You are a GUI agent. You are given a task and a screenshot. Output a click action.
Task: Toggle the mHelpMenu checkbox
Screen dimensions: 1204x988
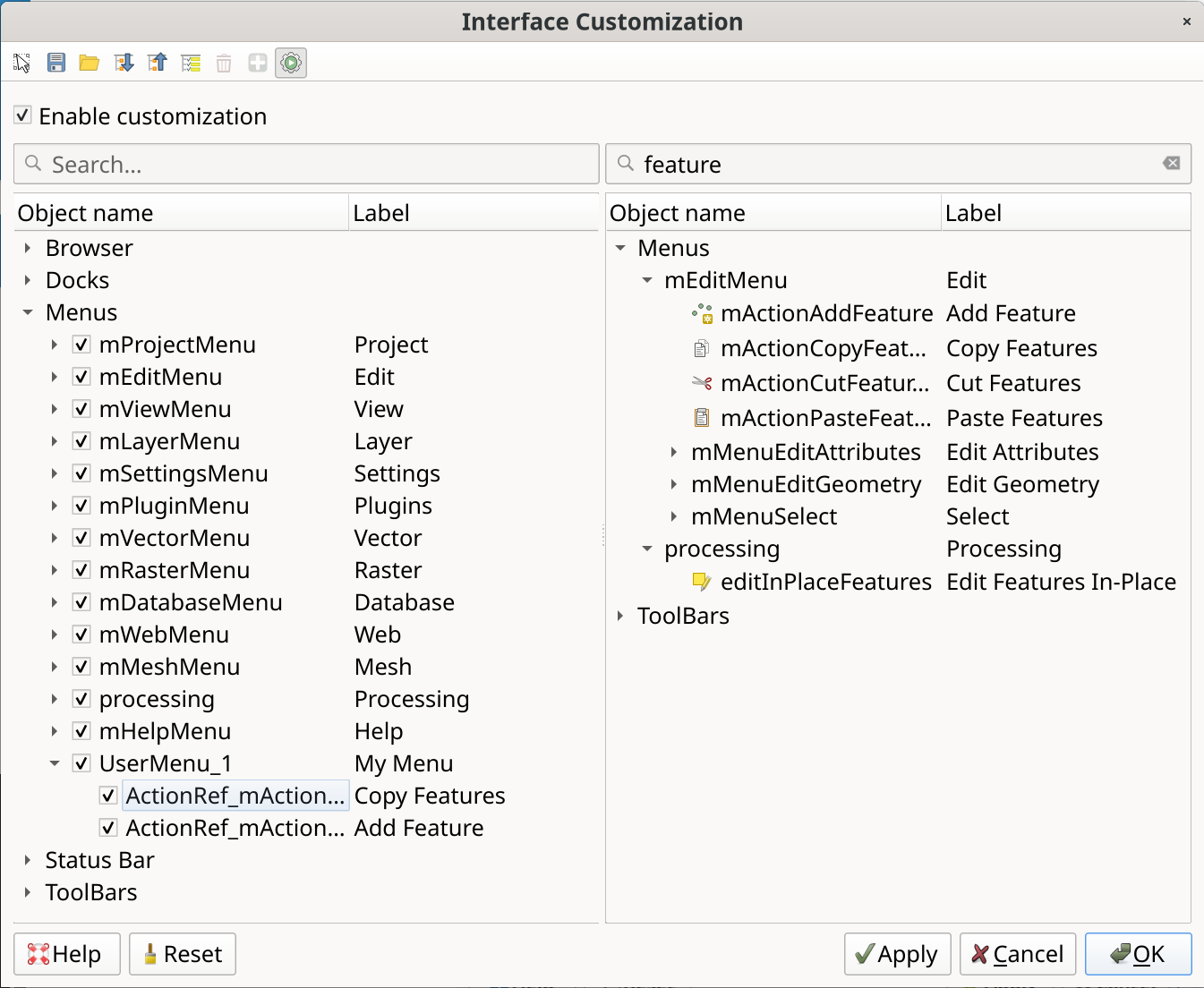point(81,731)
